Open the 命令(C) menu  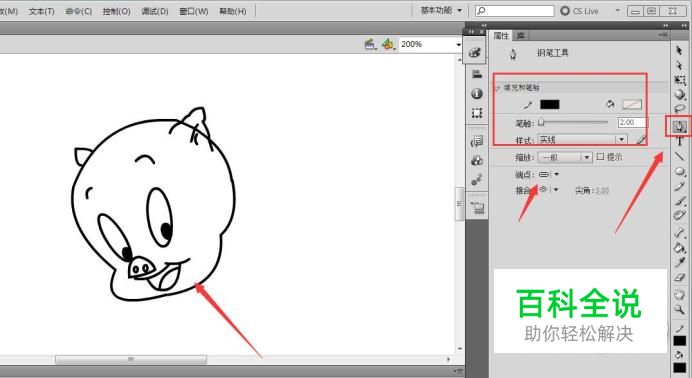click(79, 11)
